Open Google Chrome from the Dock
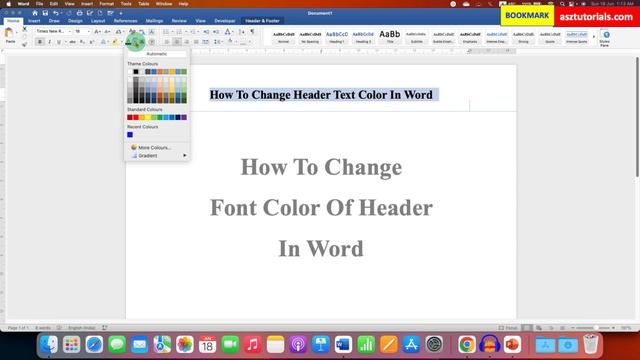This screenshot has height=360, width=640. click(x=467, y=344)
